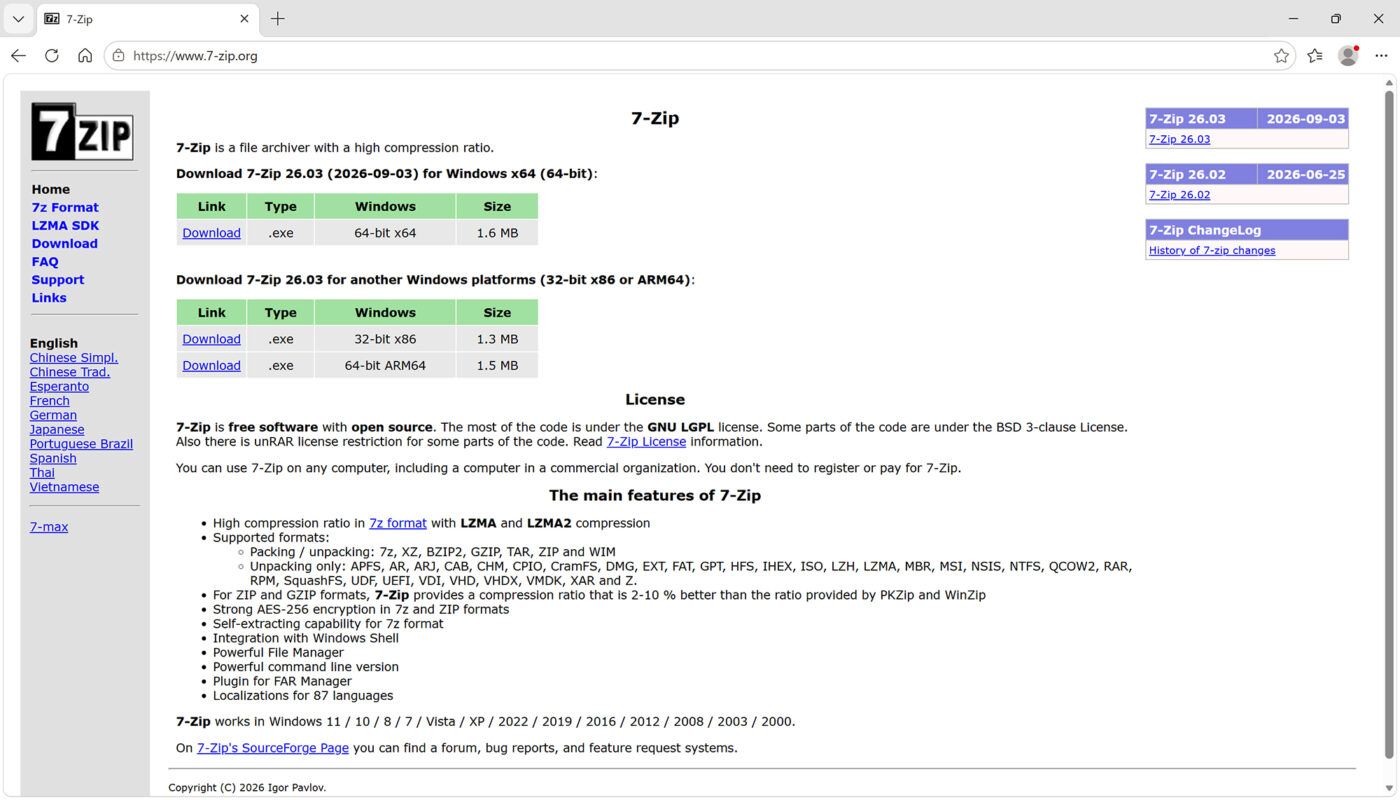
Task: Open the Support page
Action: [57, 280]
